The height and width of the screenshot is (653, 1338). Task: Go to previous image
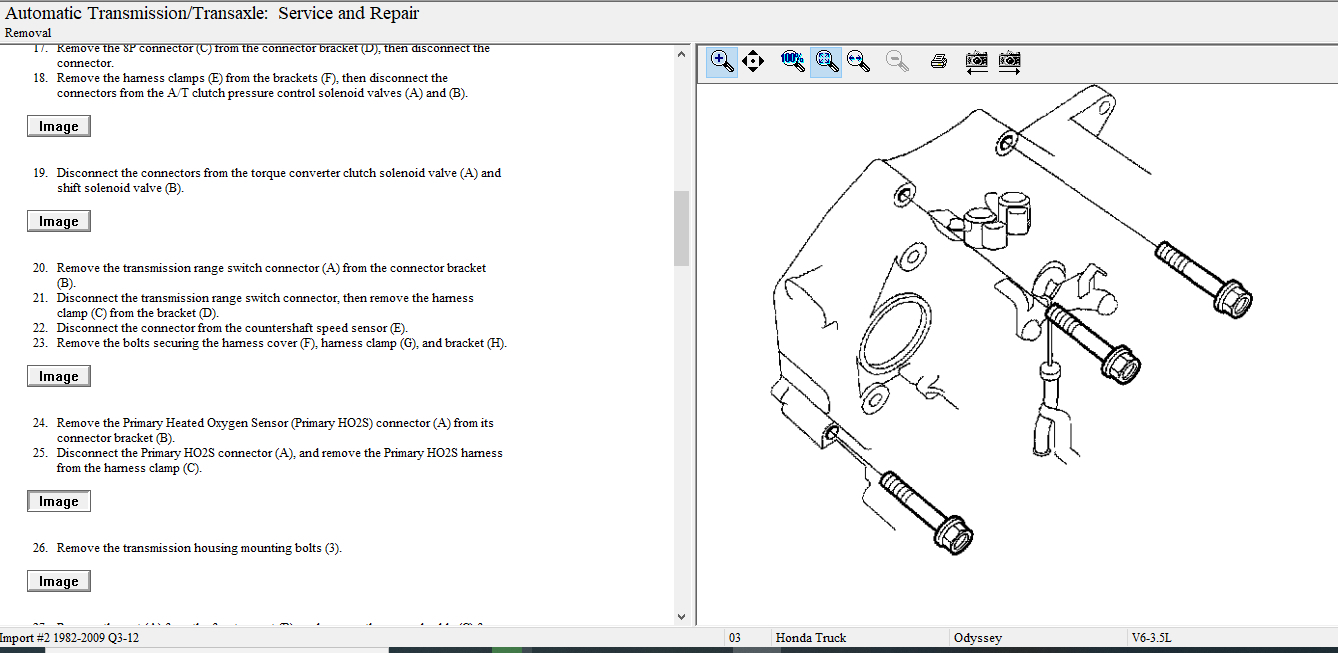pos(977,61)
